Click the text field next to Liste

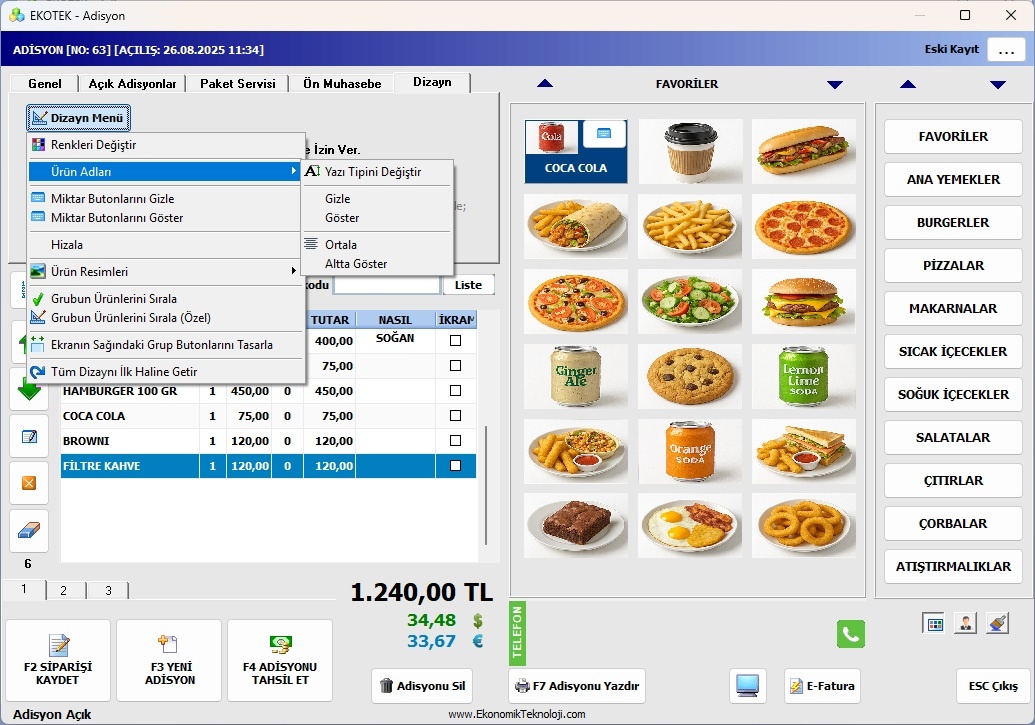(x=386, y=285)
